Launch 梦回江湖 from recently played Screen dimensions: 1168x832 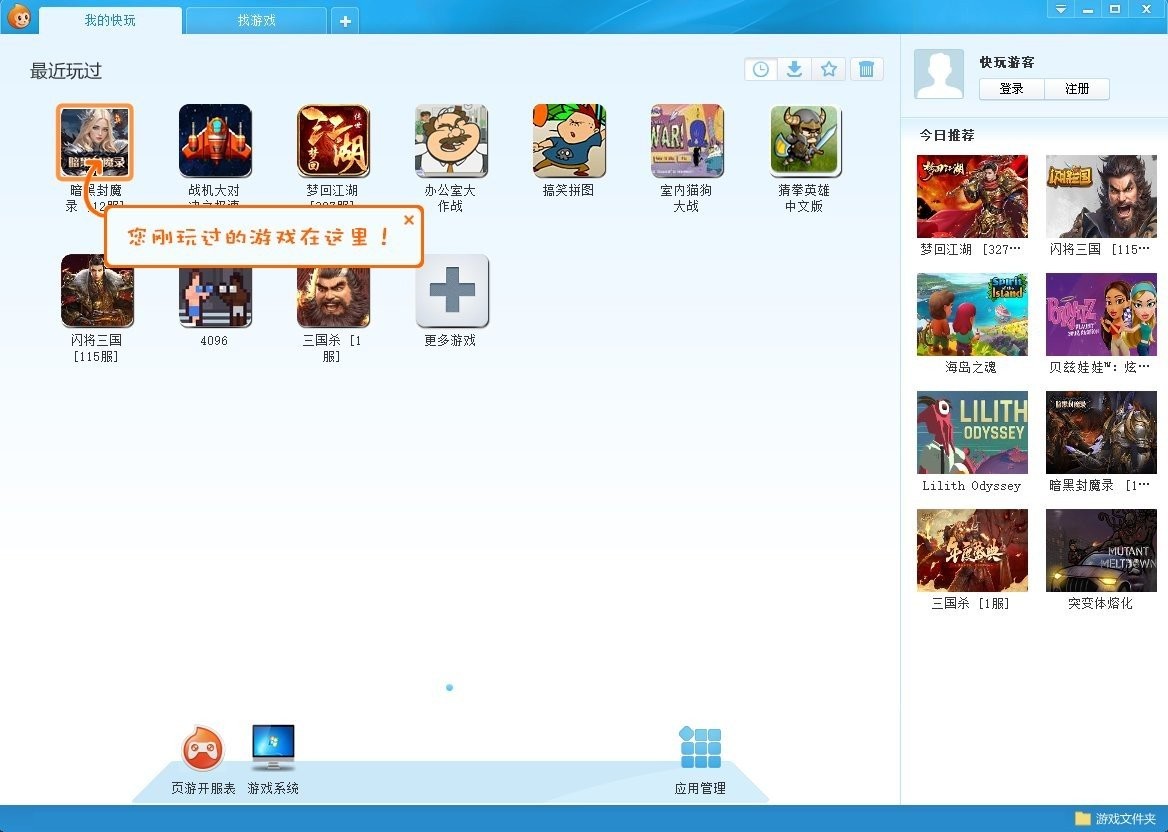click(x=333, y=141)
